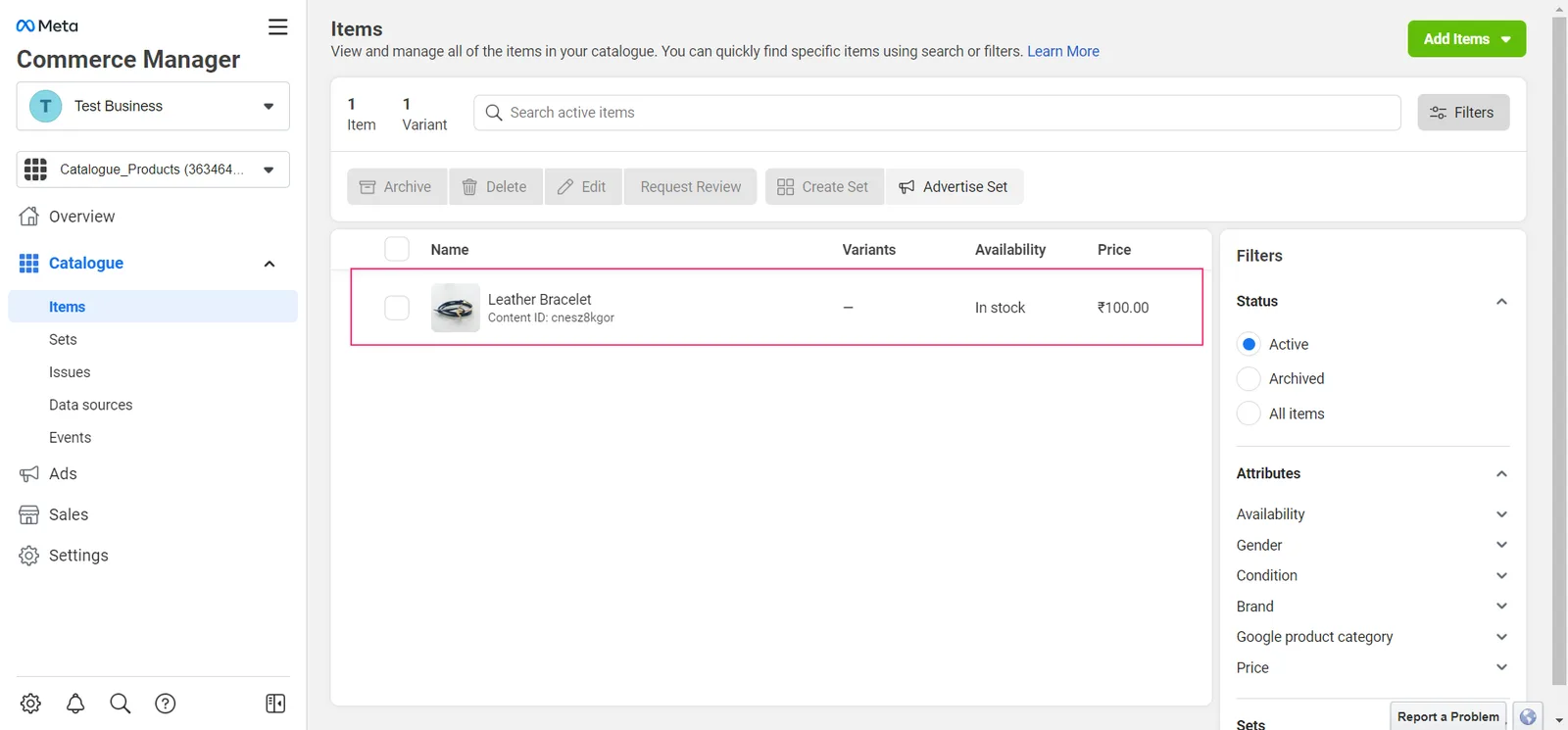Viewport: 1568px width, 730px height.
Task: Click the Meta logo
Action: click(47, 25)
